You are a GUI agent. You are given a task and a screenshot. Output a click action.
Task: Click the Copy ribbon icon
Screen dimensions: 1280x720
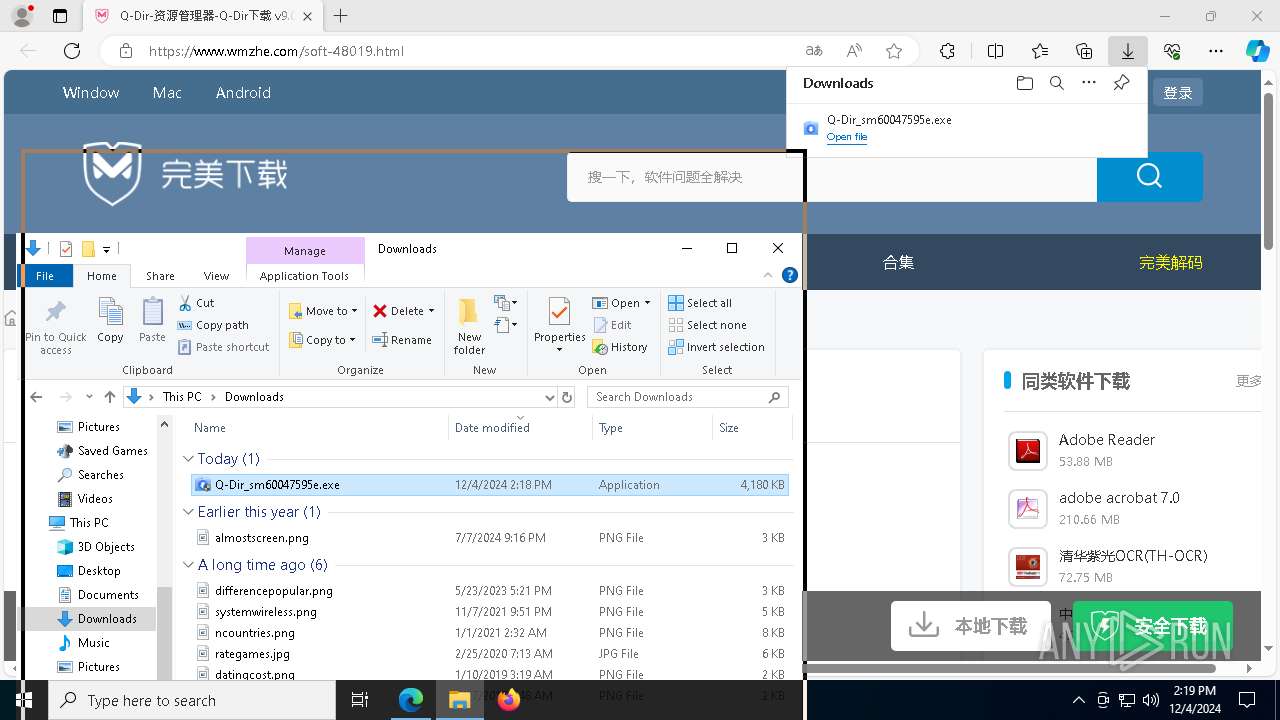[x=110, y=321]
